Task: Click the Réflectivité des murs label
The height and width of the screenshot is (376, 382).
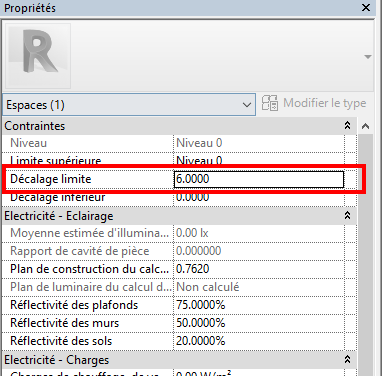Action: point(64,323)
